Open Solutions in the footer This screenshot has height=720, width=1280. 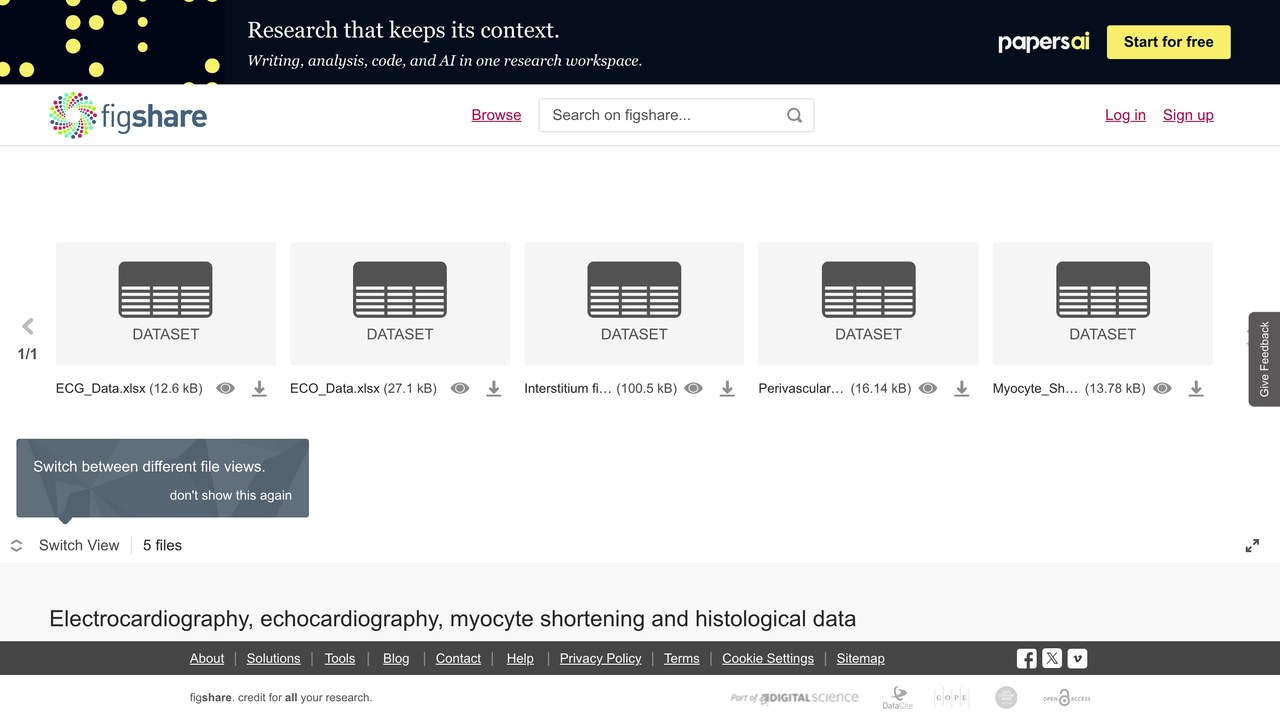274,658
